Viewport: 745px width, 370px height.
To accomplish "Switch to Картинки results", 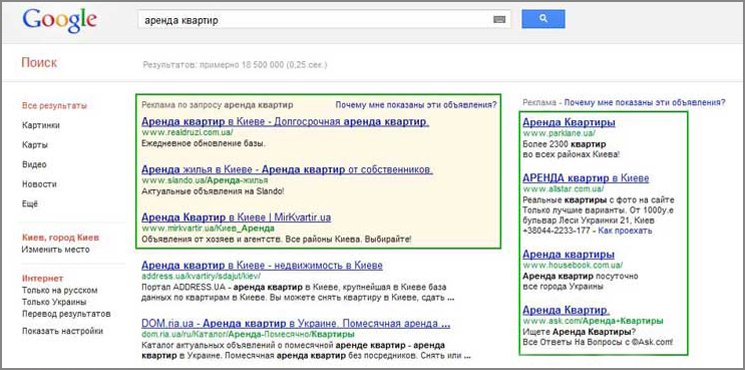I will tap(41, 125).
